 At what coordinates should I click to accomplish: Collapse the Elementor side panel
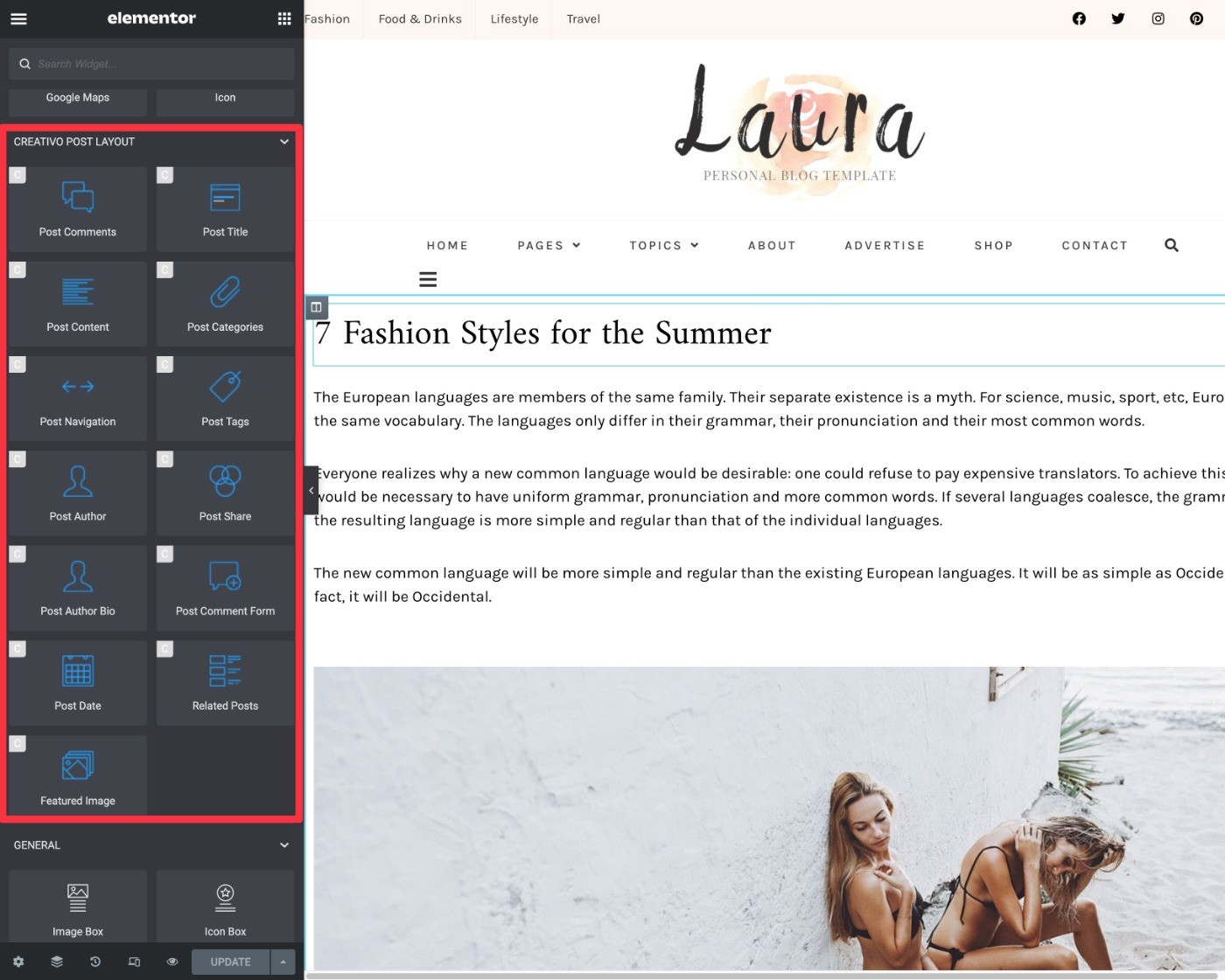click(x=311, y=490)
